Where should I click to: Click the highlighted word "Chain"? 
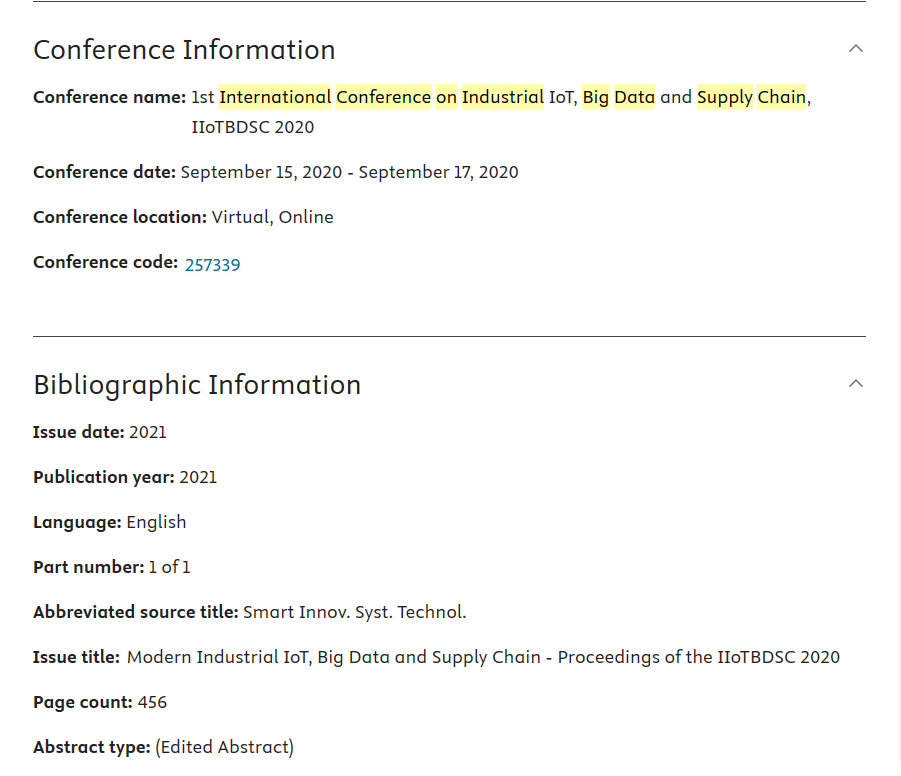click(x=781, y=97)
